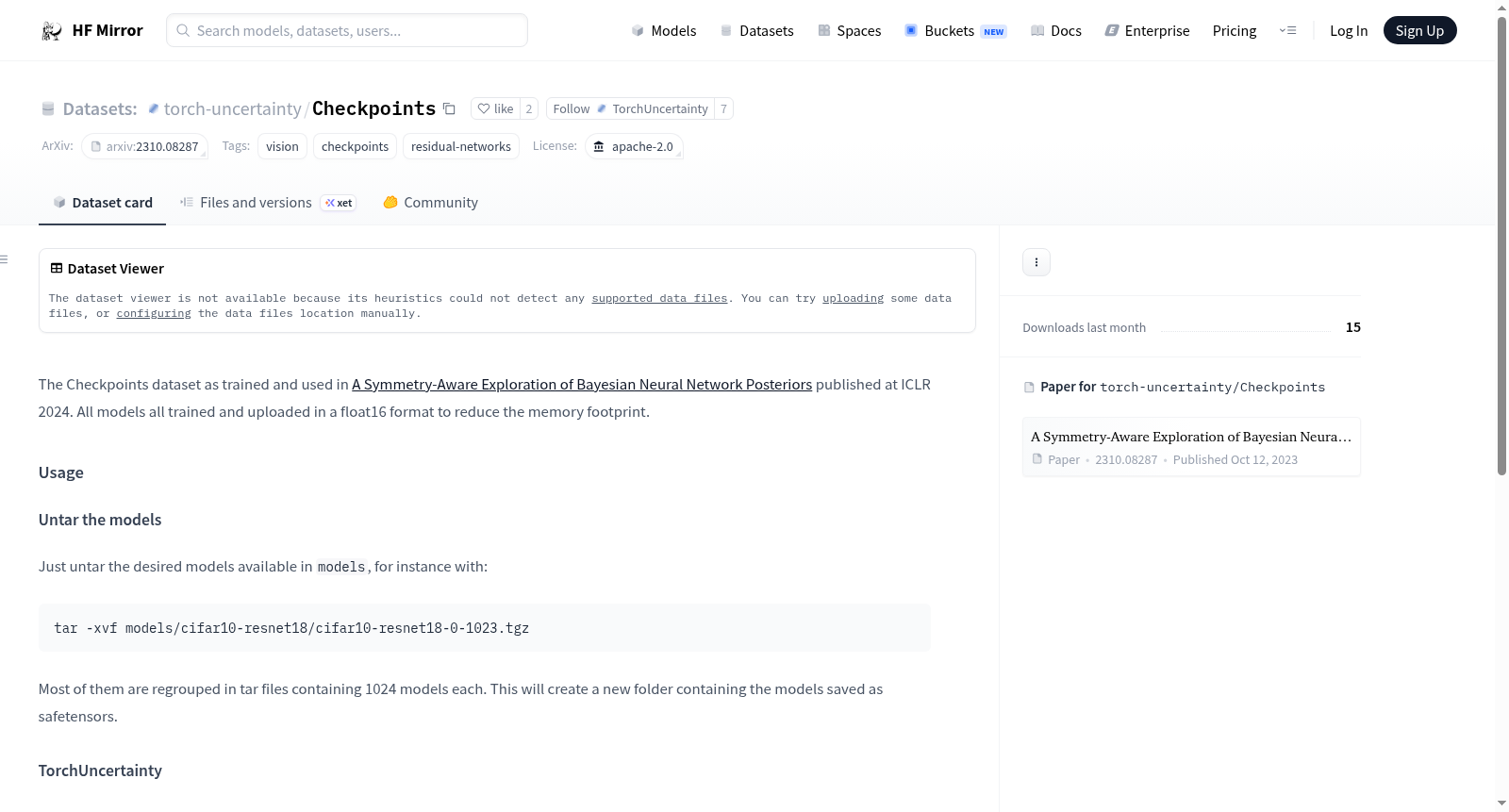Switch to Files and versions tab

pos(268,203)
